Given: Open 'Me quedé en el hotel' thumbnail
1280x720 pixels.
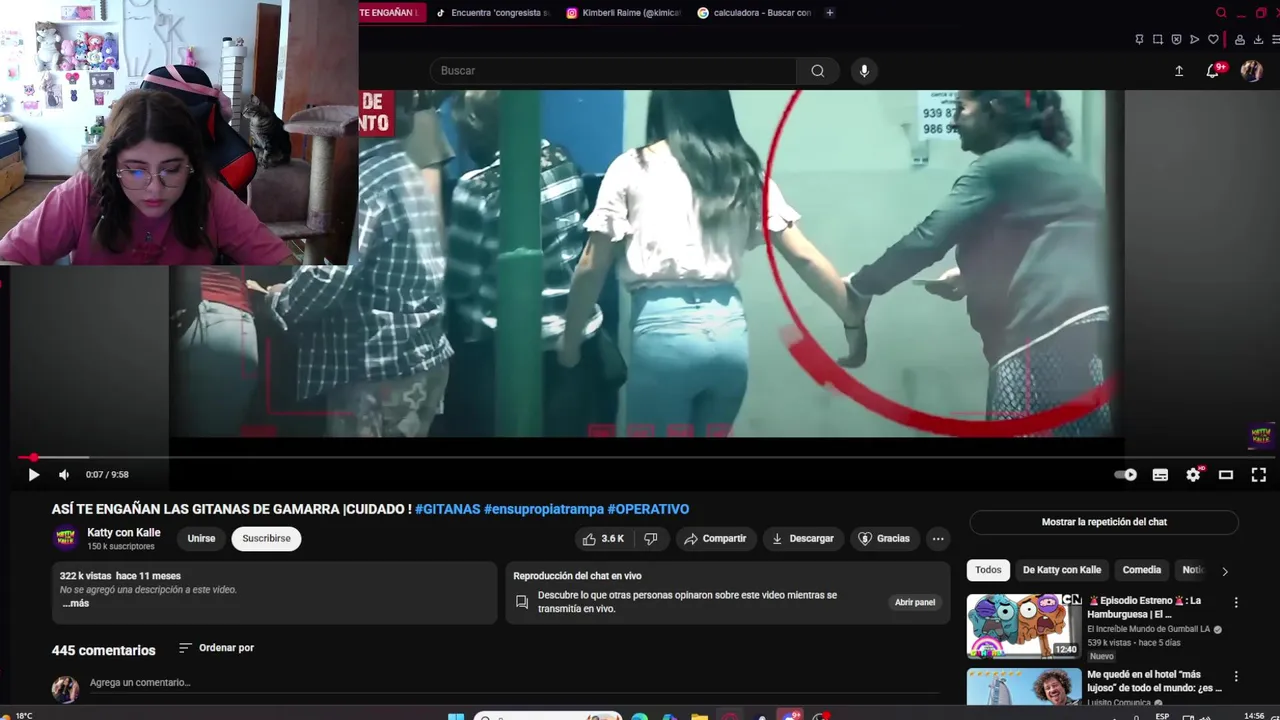Looking at the screenshot, I should pyautogui.click(x=1024, y=687).
